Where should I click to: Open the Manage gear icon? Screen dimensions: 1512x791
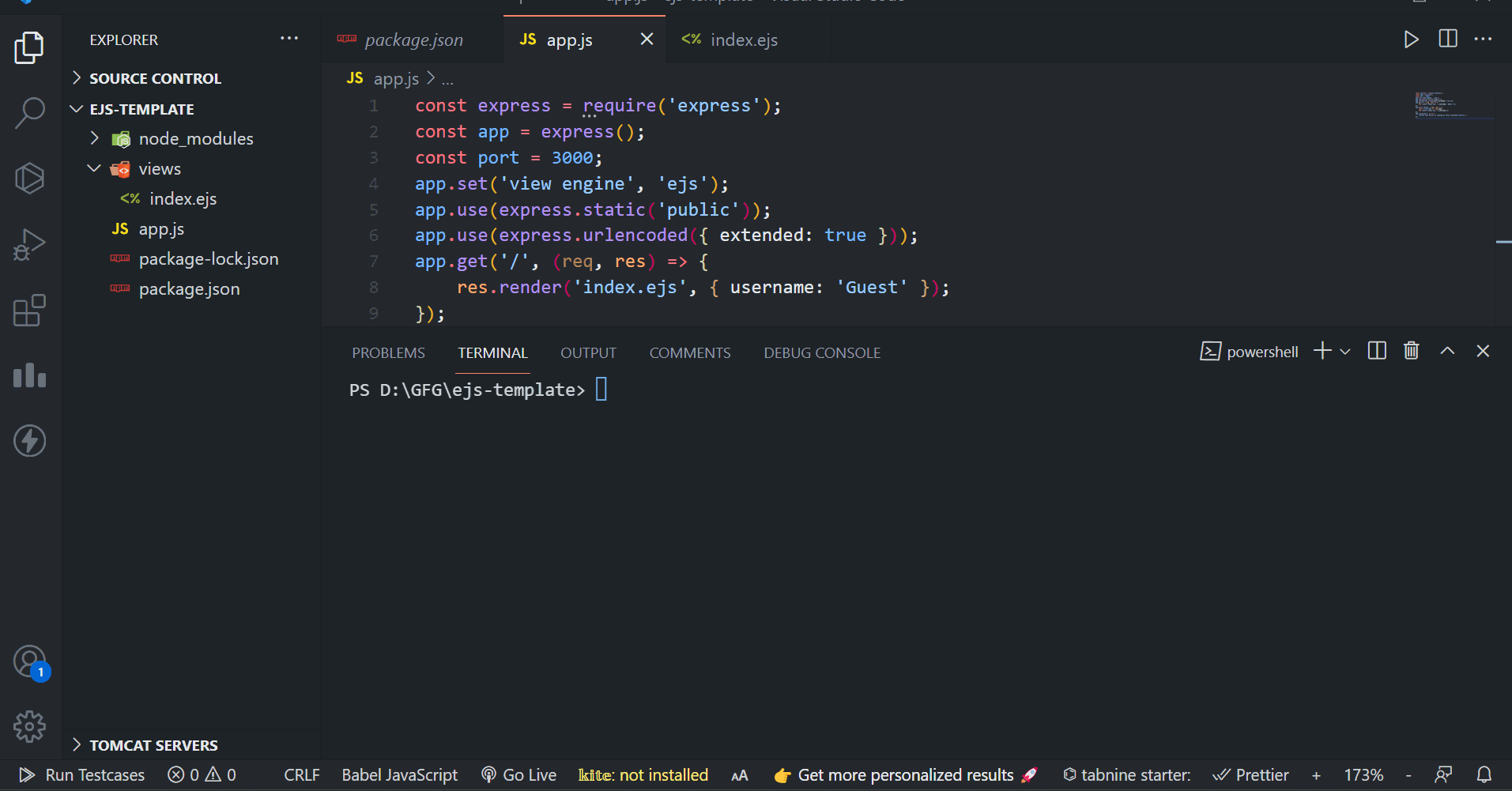coord(29,726)
